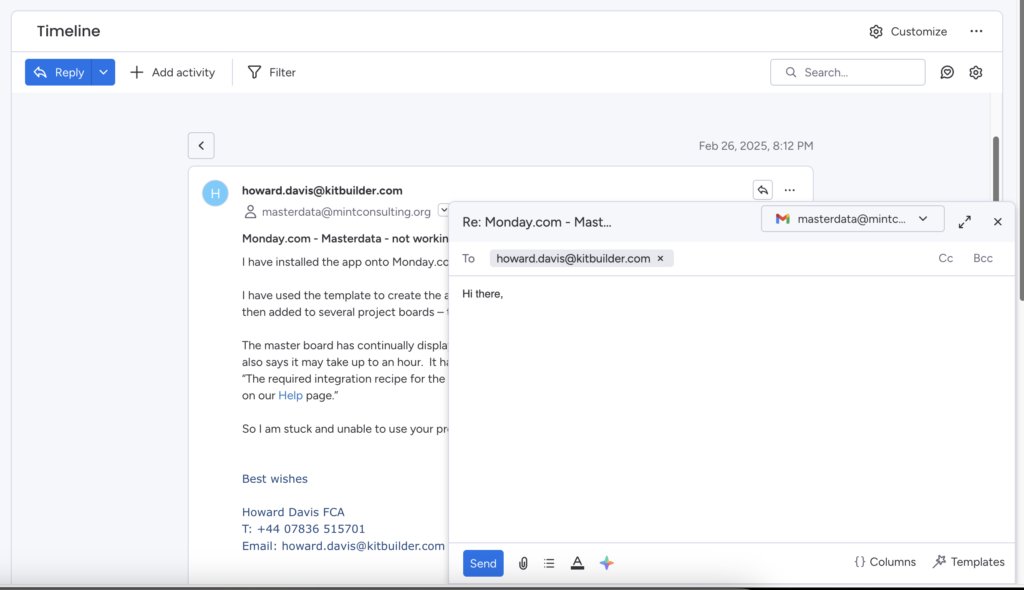Click the reply arrow icon on Howard's email
Screen dimensions: 1024x590
click(x=762, y=190)
